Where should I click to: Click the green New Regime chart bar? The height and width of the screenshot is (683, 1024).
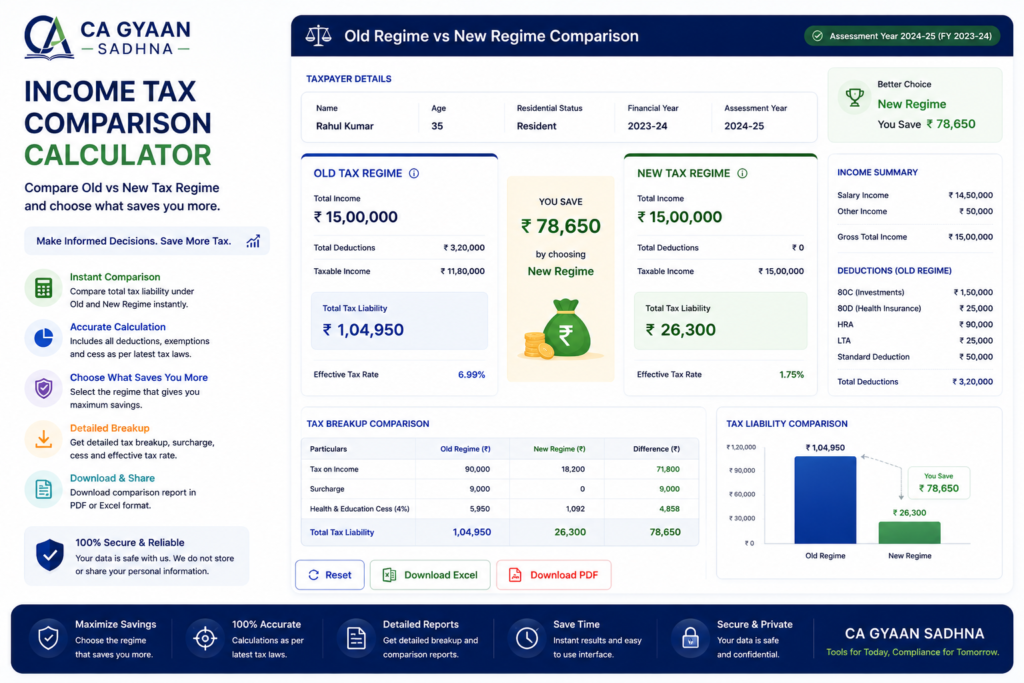[x=909, y=532]
